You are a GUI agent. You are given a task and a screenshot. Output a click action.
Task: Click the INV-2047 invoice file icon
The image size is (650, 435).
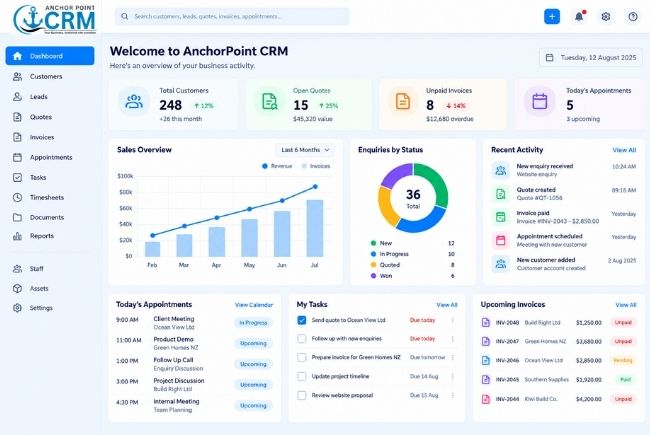click(x=485, y=341)
